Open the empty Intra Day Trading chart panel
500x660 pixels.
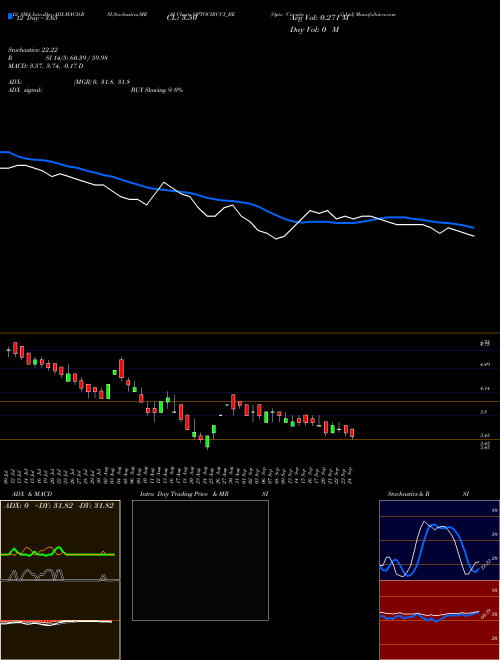coord(200,560)
